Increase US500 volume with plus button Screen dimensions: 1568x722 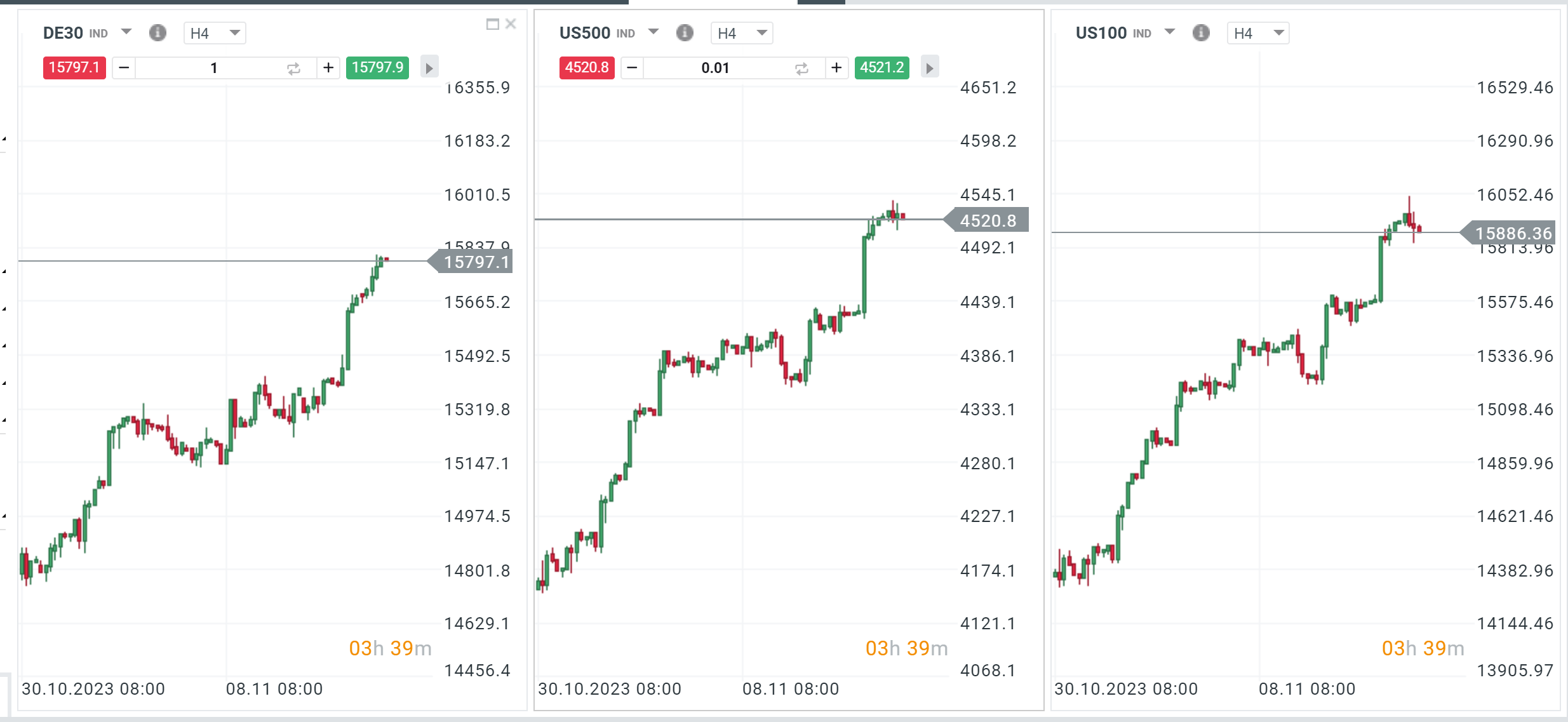tap(836, 67)
